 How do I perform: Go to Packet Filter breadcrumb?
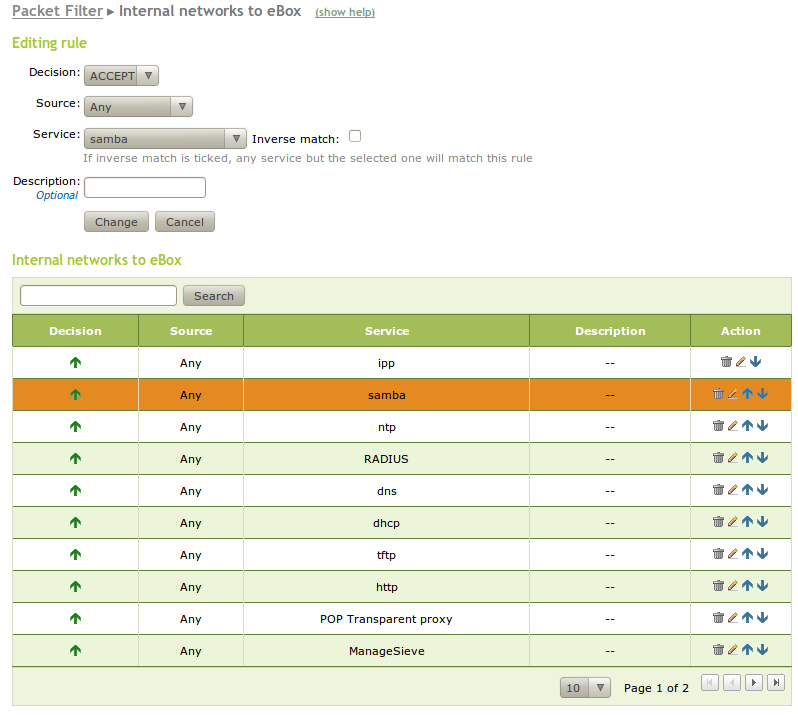pyautogui.click(x=58, y=11)
